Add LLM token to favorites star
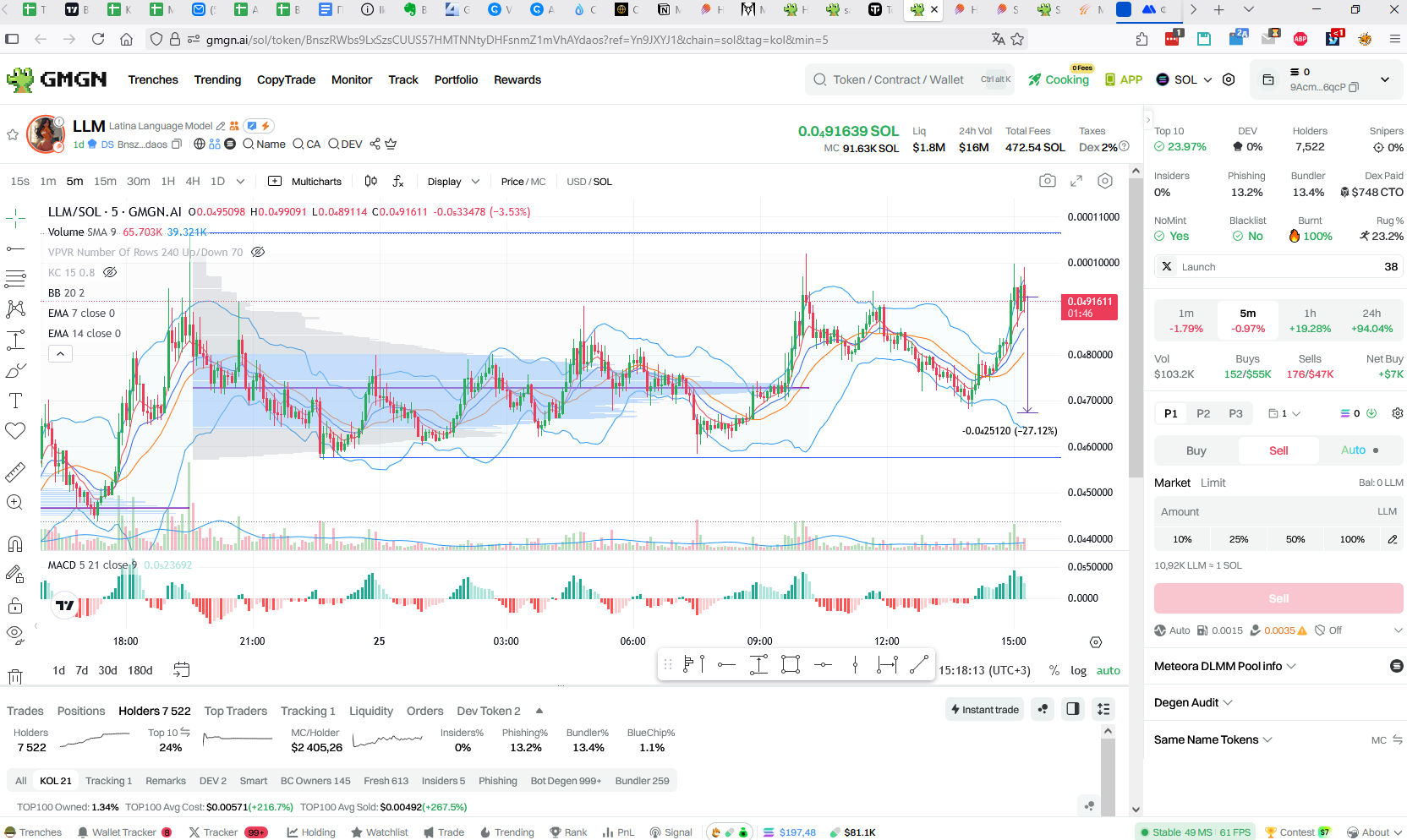The height and width of the screenshot is (840, 1407). (13, 134)
